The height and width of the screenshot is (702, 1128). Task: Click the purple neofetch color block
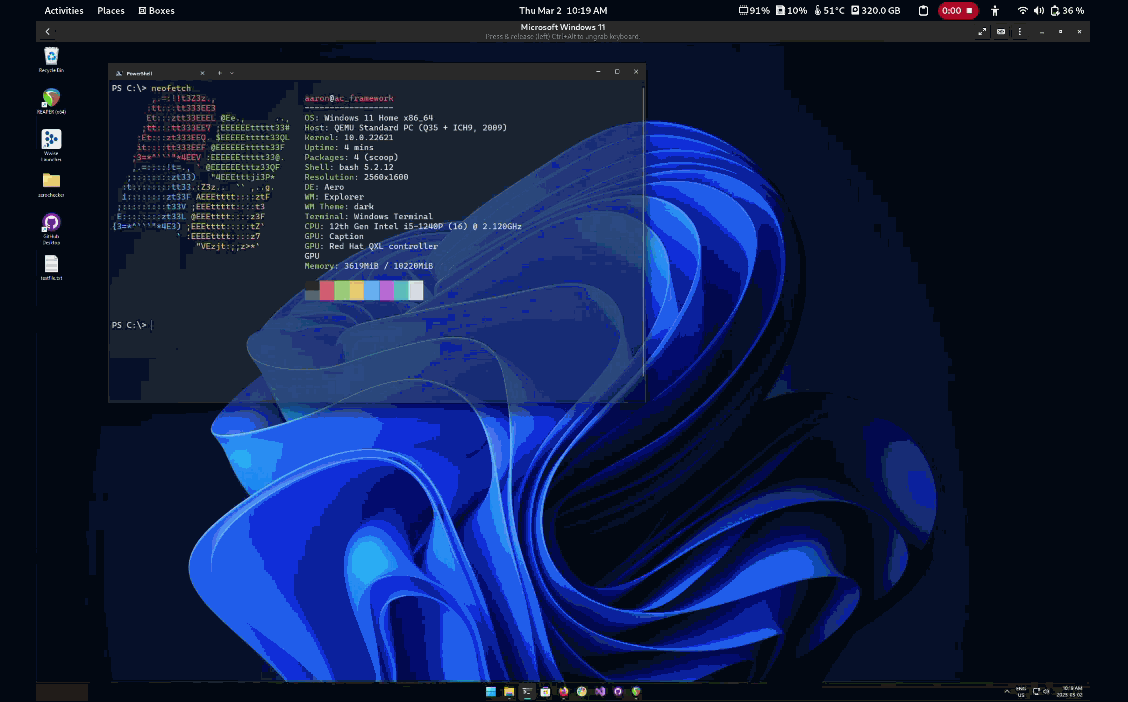[x=386, y=291]
